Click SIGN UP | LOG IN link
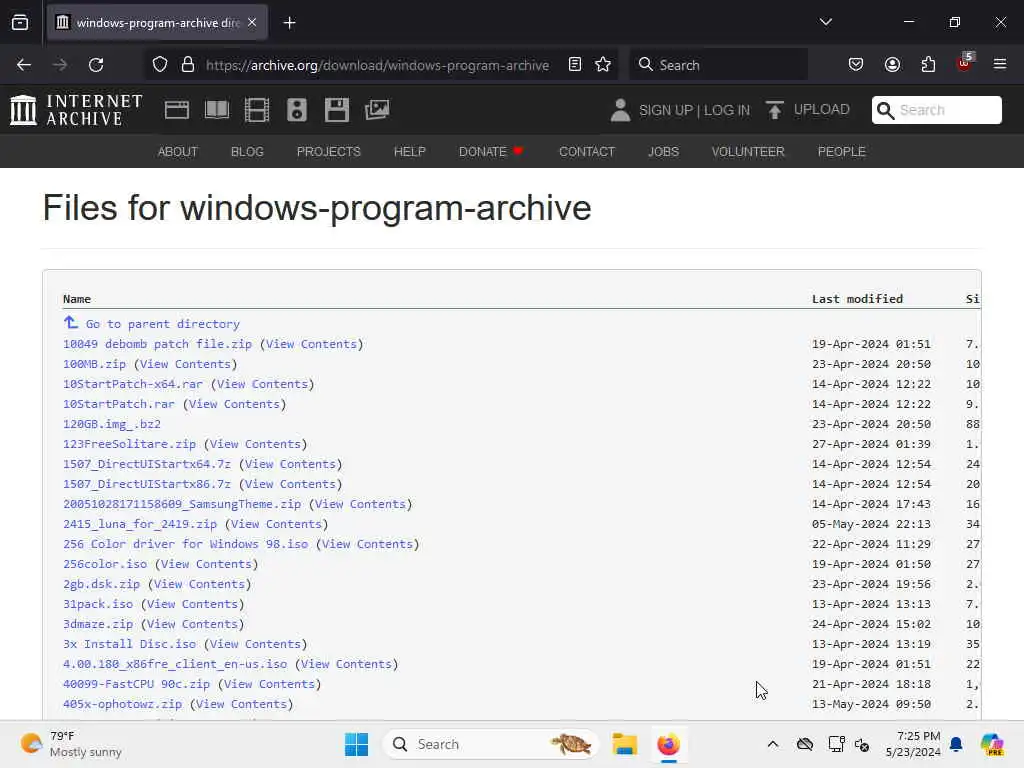Viewport: 1024px width, 768px height. [694, 110]
